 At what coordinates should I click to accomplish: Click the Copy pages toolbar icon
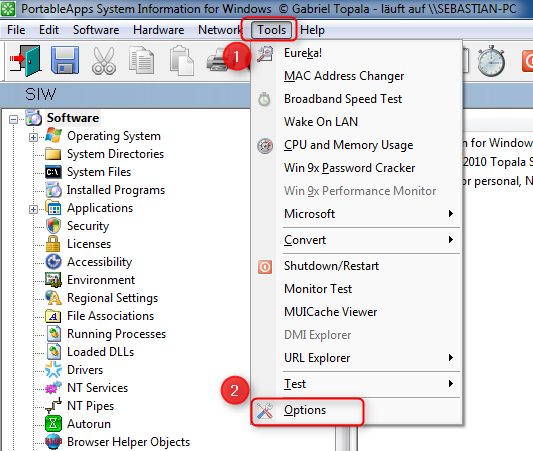click(142, 60)
